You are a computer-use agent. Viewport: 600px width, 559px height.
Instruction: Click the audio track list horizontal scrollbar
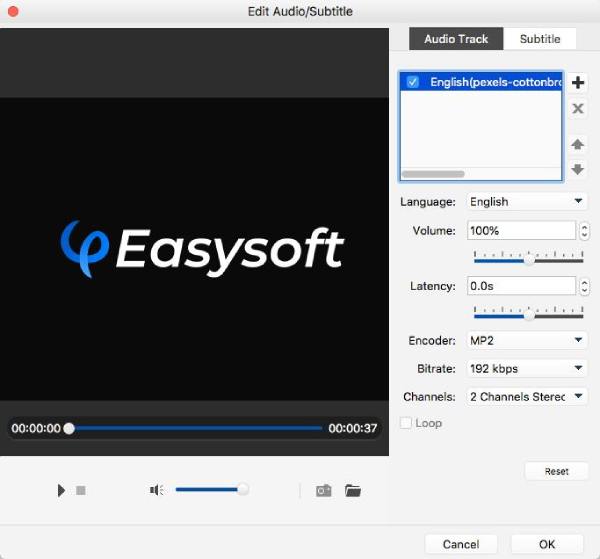(433, 174)
